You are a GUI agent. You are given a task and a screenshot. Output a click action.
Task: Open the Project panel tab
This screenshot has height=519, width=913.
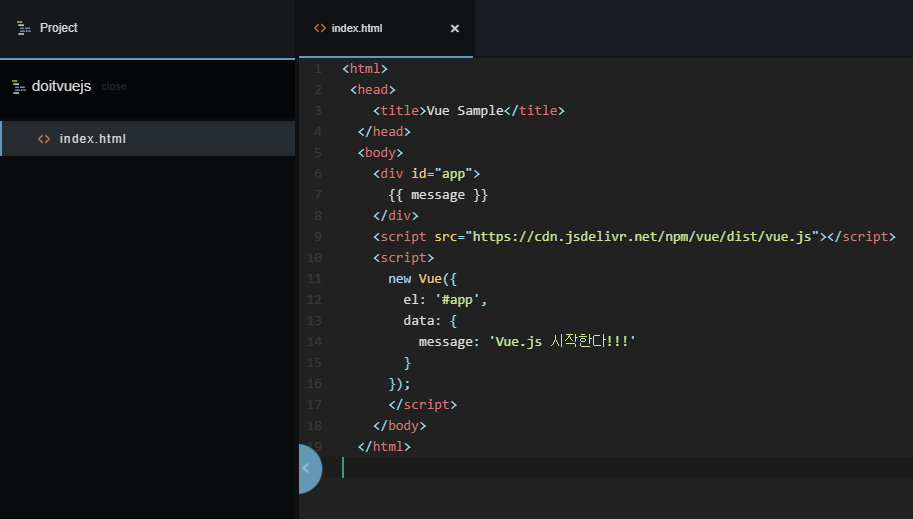click(147, 28)
